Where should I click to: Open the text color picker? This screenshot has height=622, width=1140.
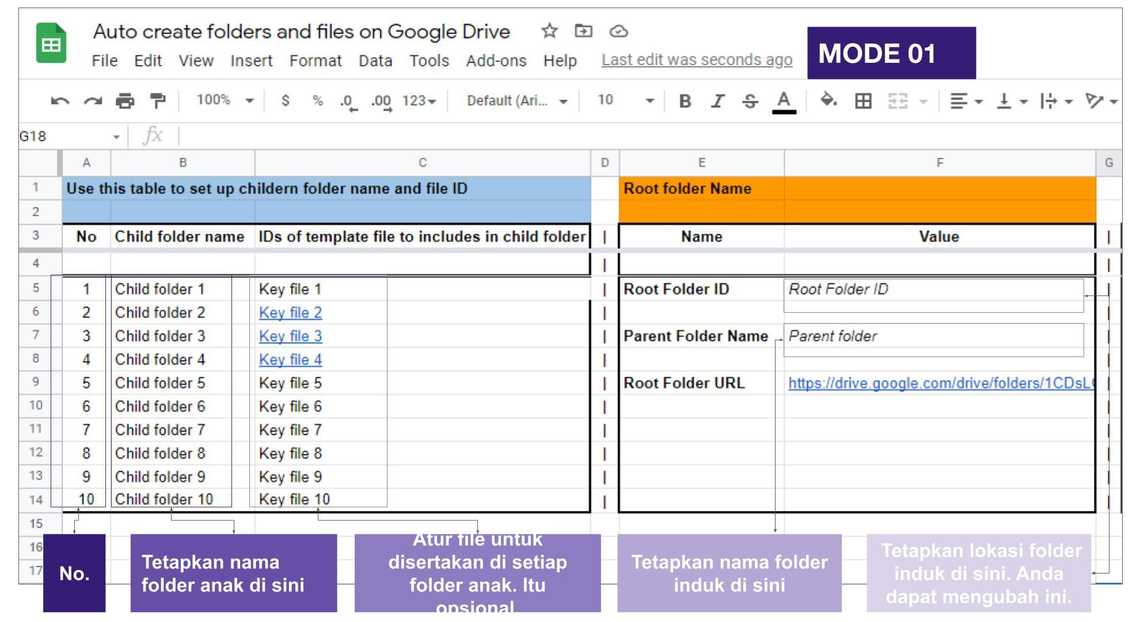pos(783,102)
